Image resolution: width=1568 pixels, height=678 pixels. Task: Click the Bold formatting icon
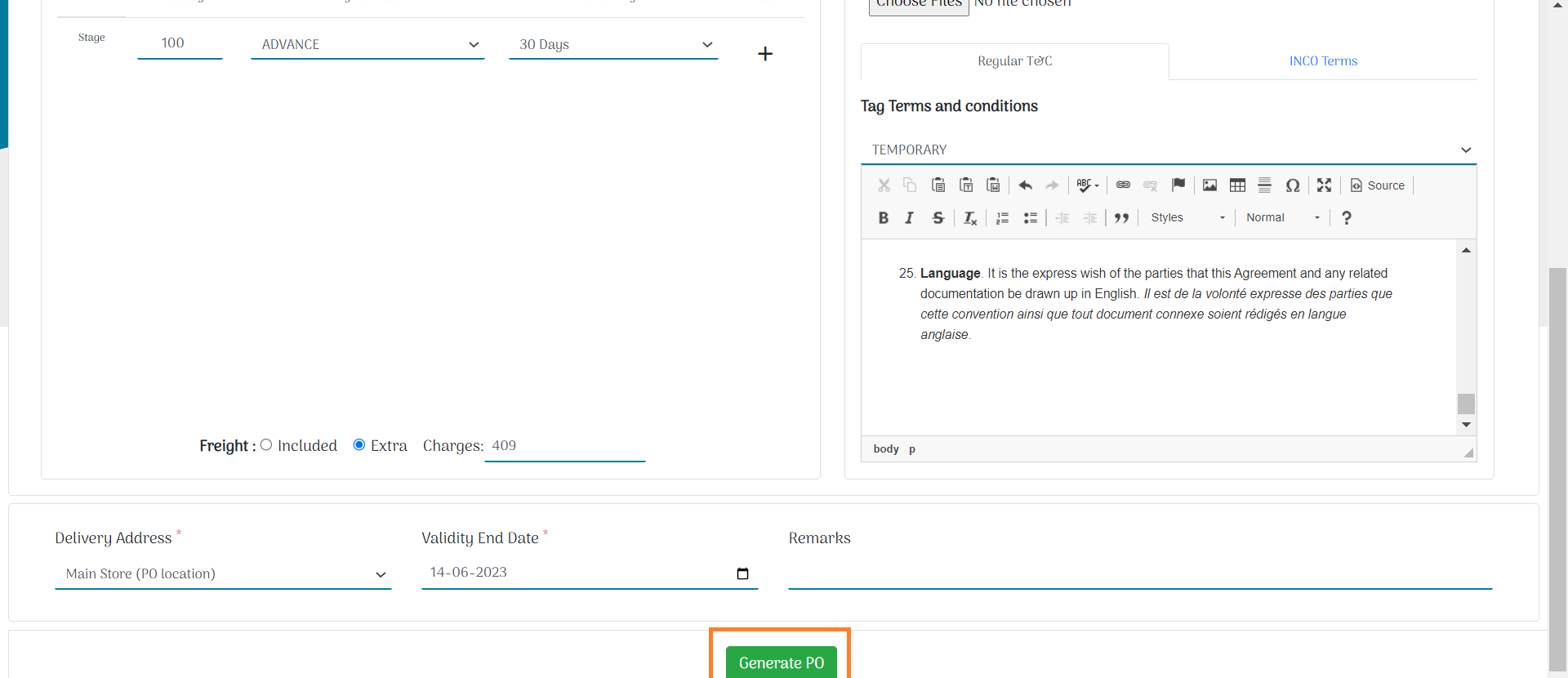(883, 218)
